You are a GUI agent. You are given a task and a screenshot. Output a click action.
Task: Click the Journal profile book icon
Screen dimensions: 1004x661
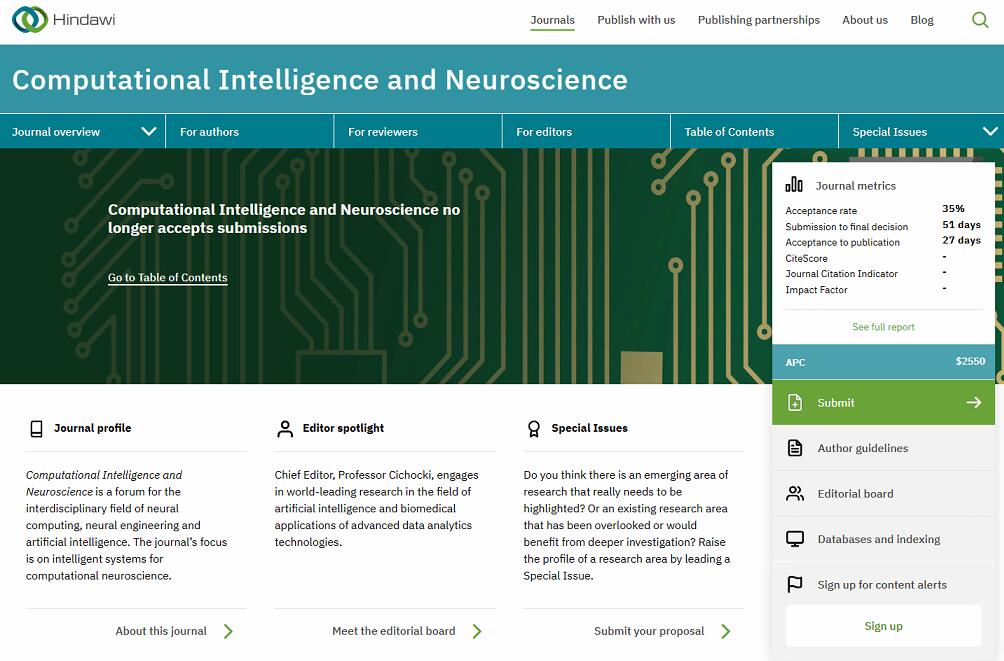pos(37,428)
